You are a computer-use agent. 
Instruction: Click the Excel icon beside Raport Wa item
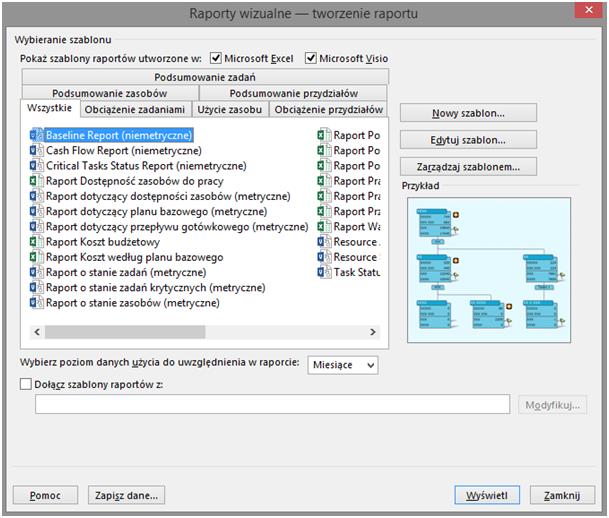pos(324,226)
